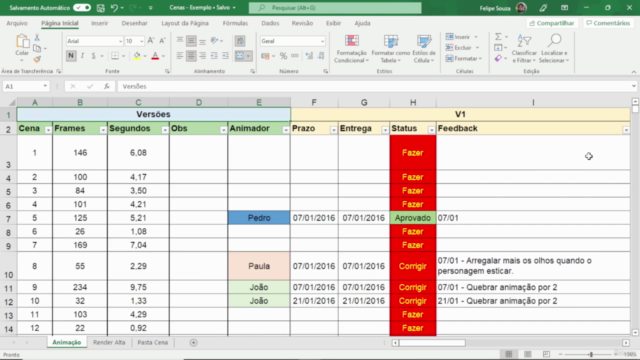
Task: Align text to the left icon
Action: (x=180, y=56)
